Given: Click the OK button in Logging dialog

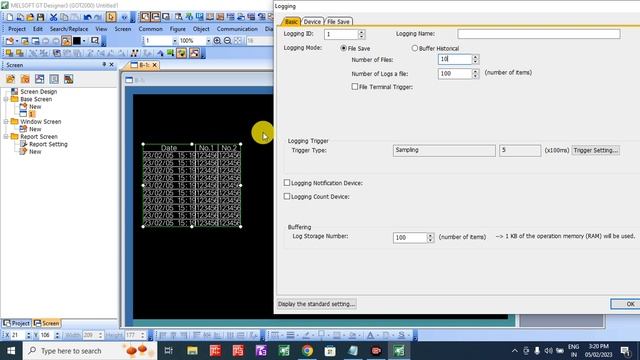Looking at the screenshot, I should point(626,304).
